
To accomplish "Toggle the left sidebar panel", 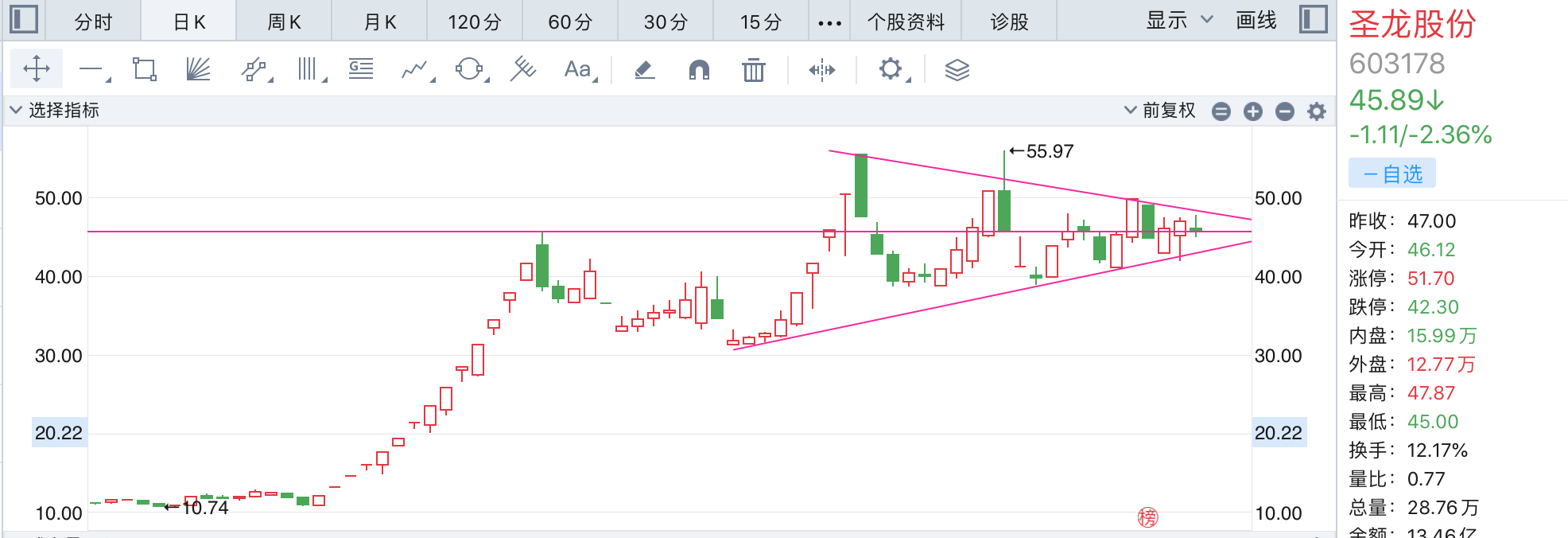I will click(24, 19).
